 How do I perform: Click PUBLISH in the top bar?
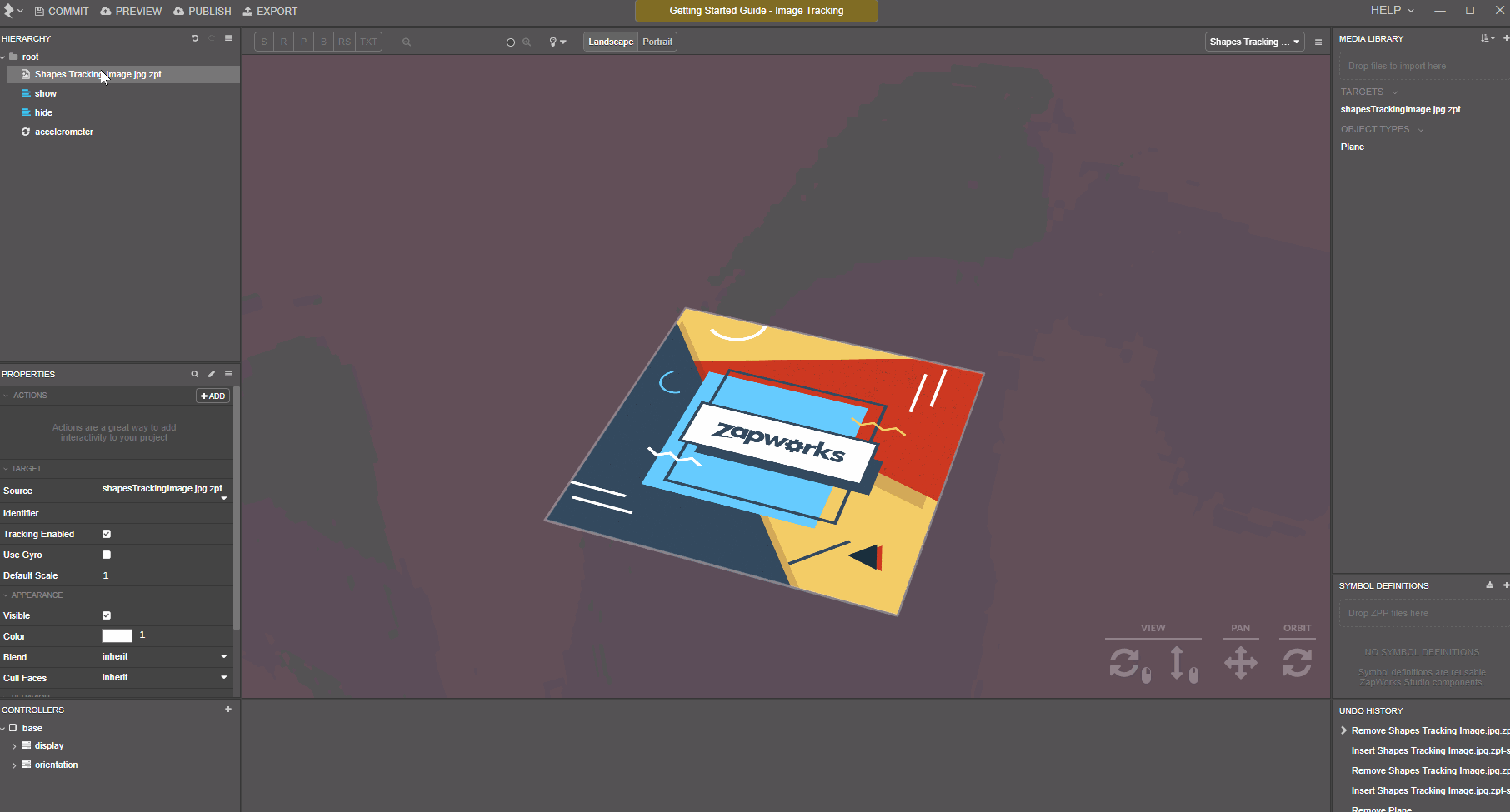click(x=202, y=11)
